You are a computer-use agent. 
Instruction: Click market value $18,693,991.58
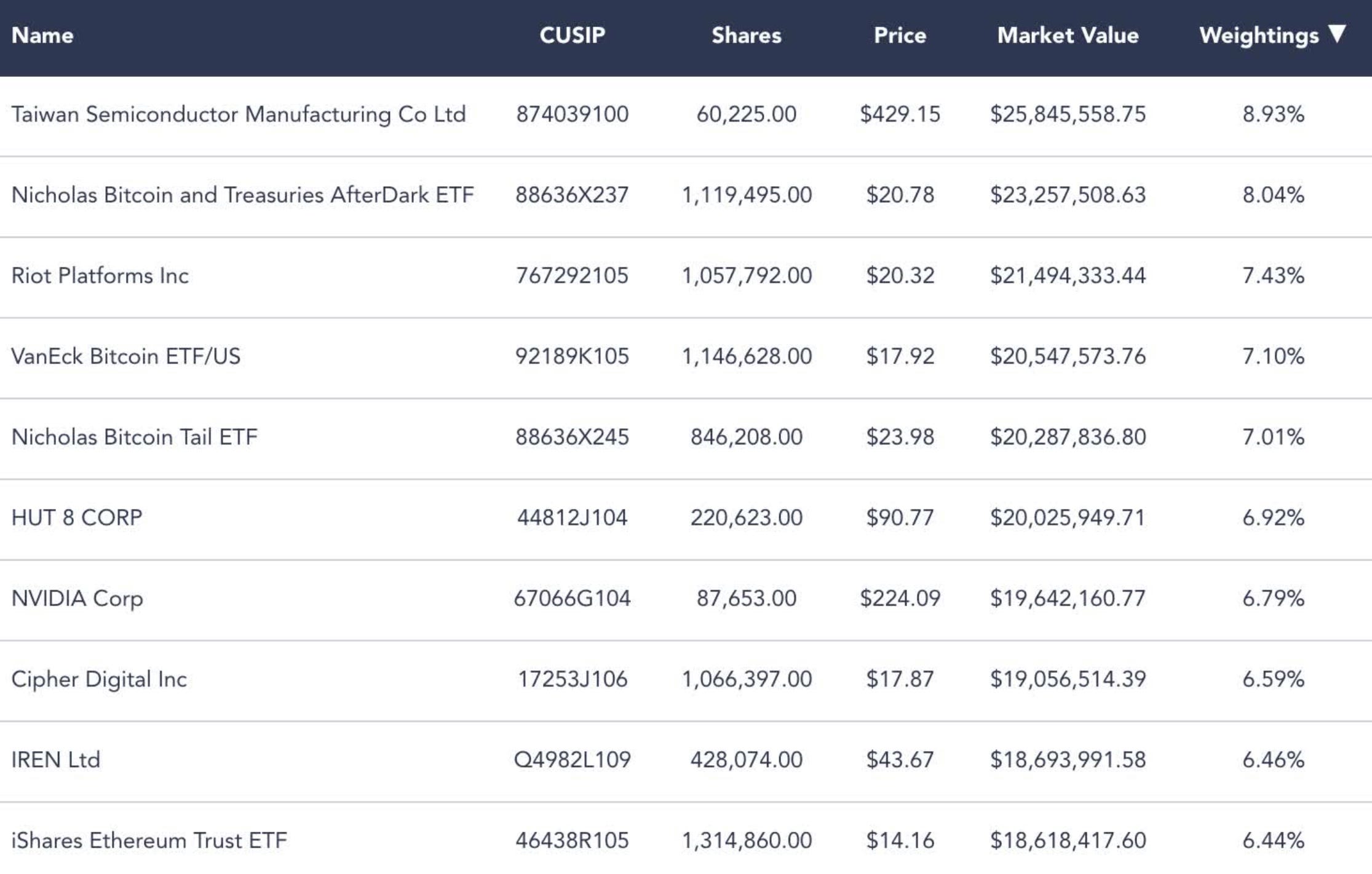1068,760
